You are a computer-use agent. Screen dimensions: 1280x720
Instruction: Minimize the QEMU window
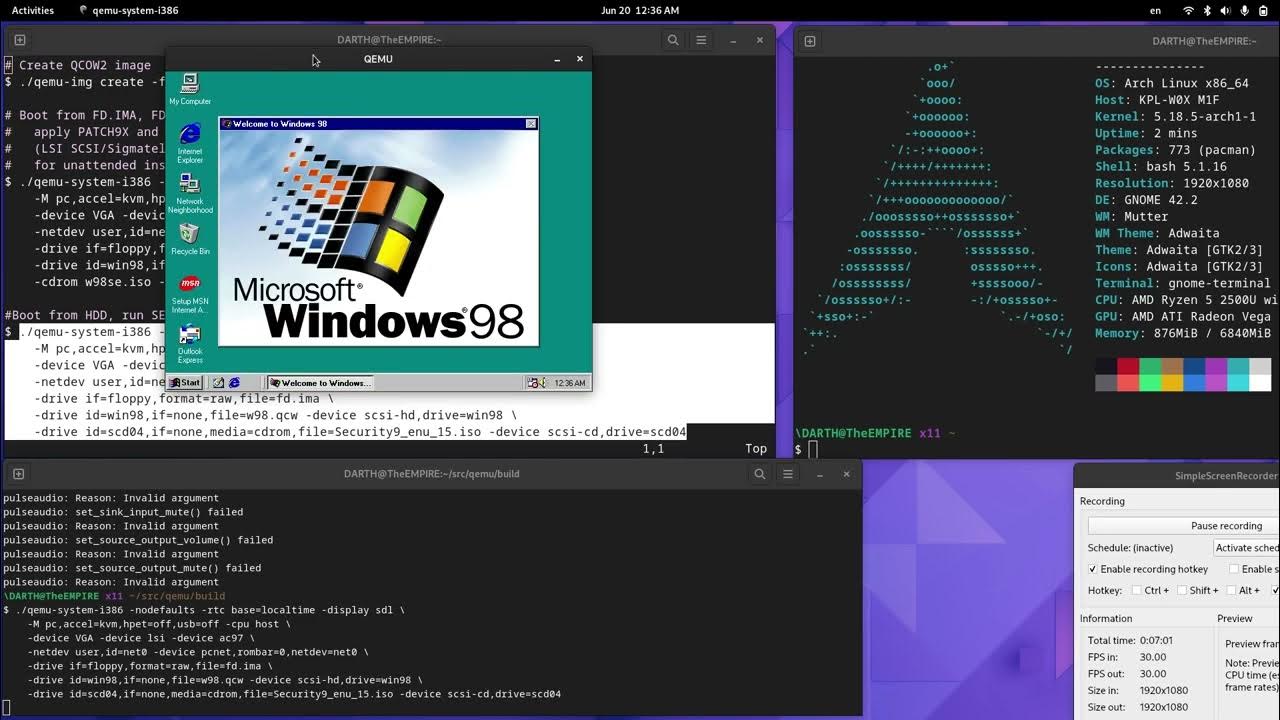pyautogui.click(x=557, y=59)
